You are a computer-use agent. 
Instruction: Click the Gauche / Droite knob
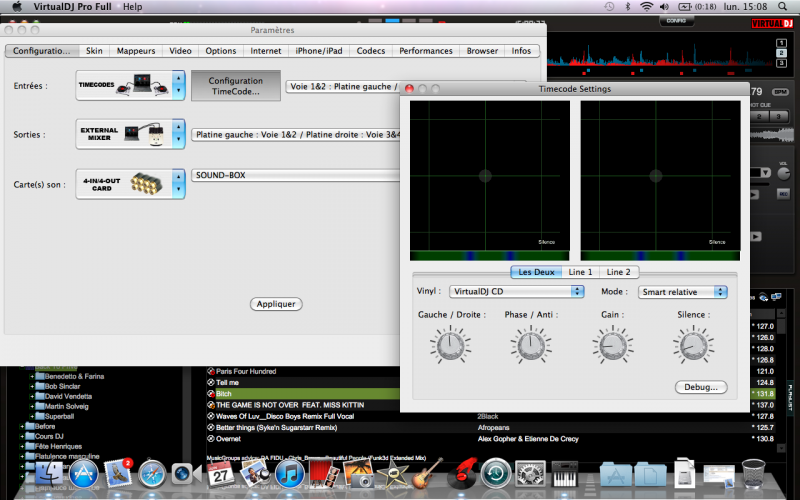(450, 345)
